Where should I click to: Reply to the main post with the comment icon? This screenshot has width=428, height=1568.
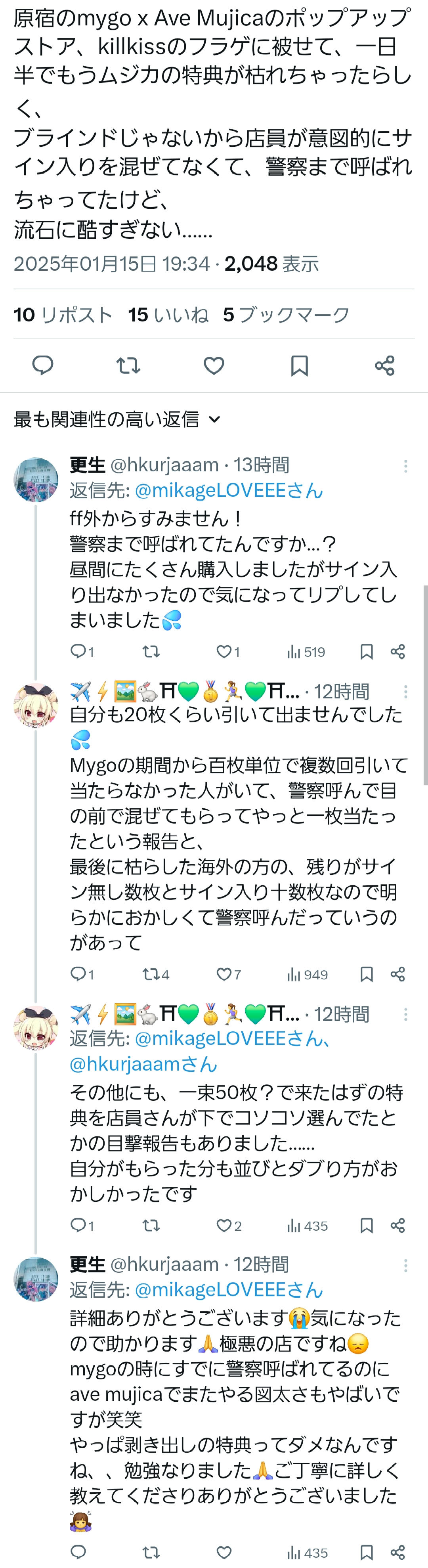(43, 365)
